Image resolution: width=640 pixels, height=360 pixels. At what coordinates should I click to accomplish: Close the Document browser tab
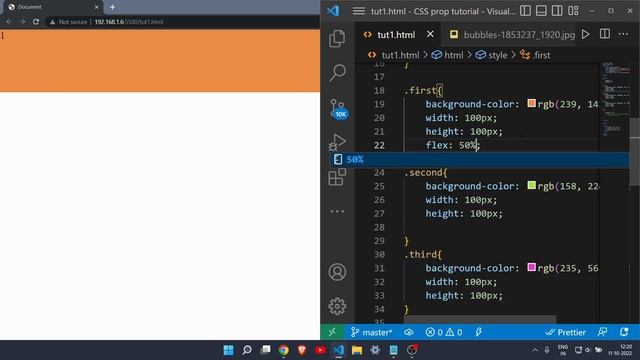pos(97,7)
